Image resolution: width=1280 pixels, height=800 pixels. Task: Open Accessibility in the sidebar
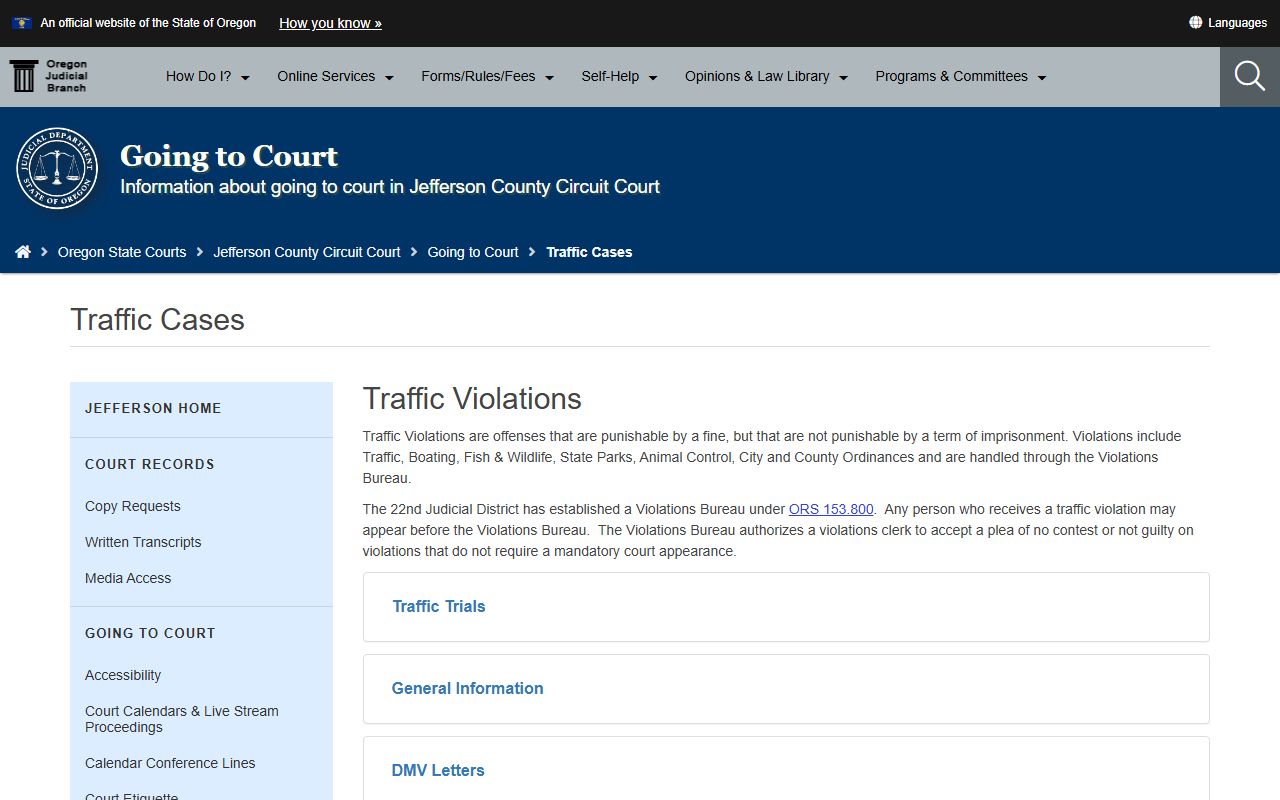(x=123, y=675)
